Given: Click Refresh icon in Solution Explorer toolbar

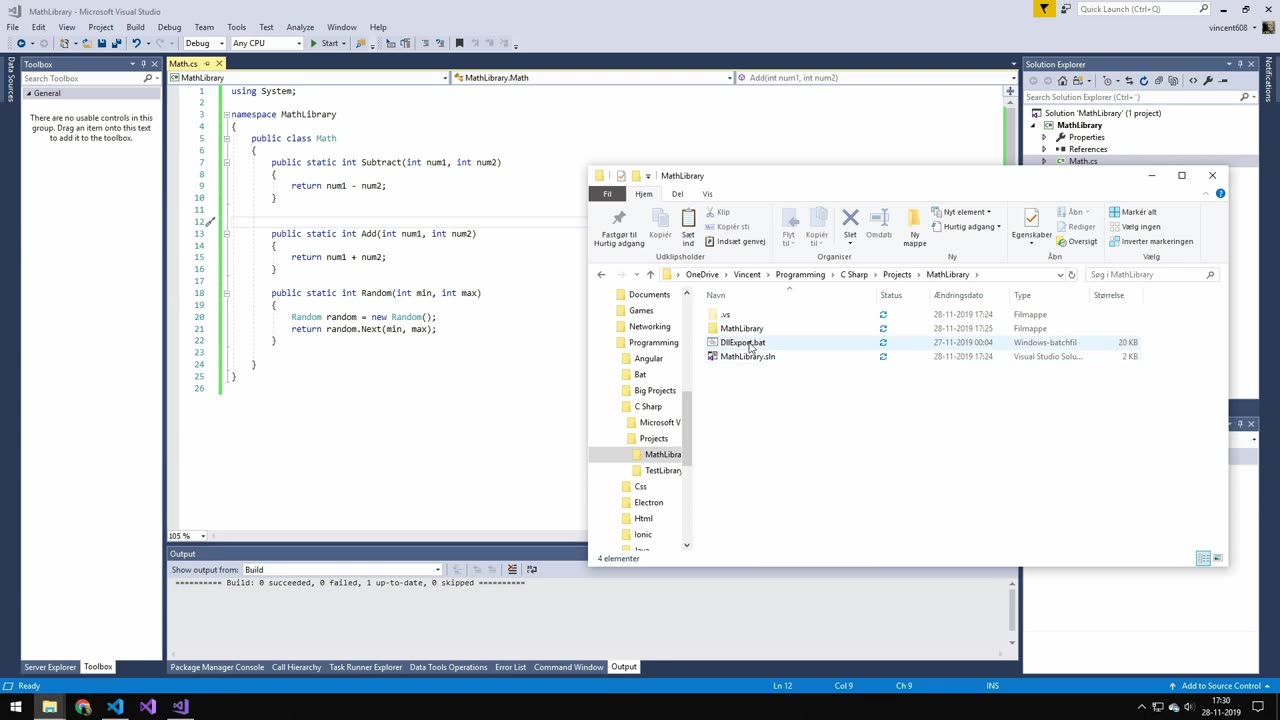Looking at the screenshot, I should 1144,81.
